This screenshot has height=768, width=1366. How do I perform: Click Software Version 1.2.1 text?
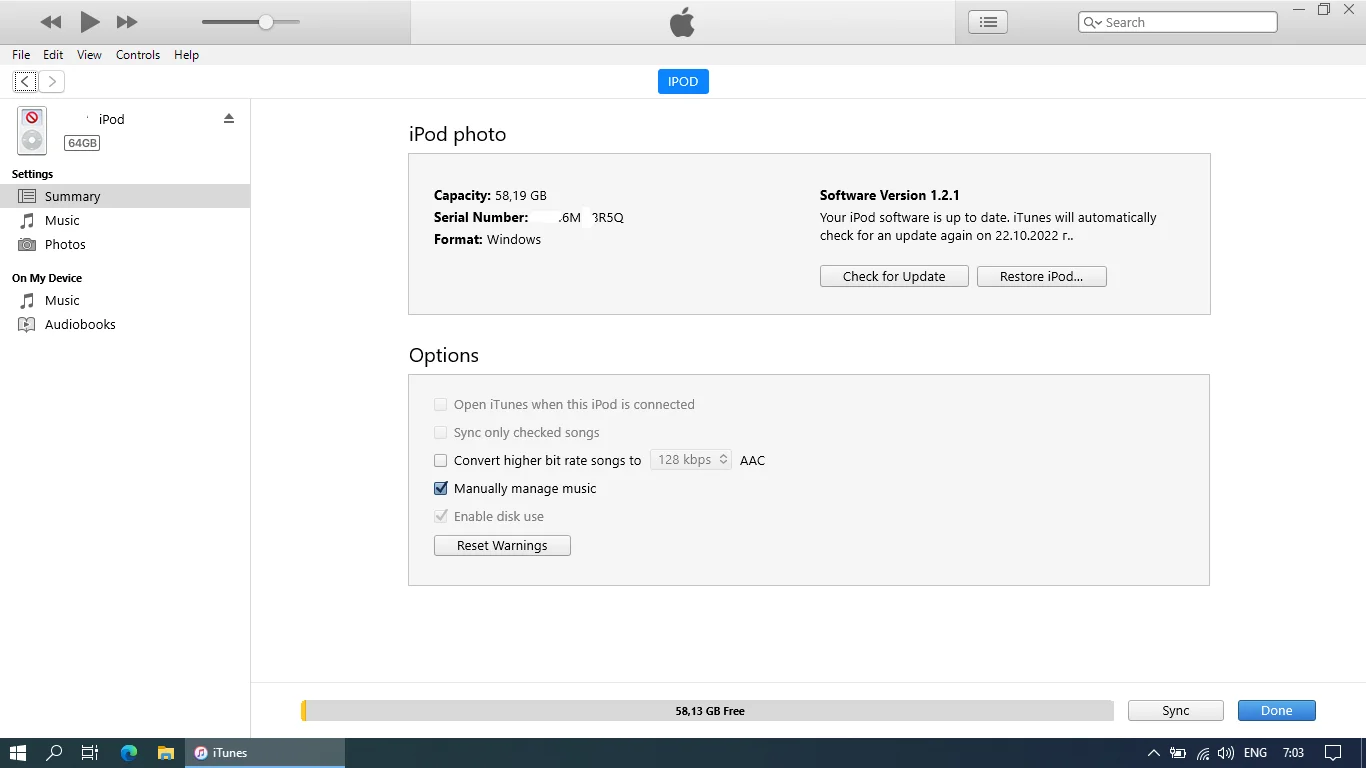pos(890,196)
